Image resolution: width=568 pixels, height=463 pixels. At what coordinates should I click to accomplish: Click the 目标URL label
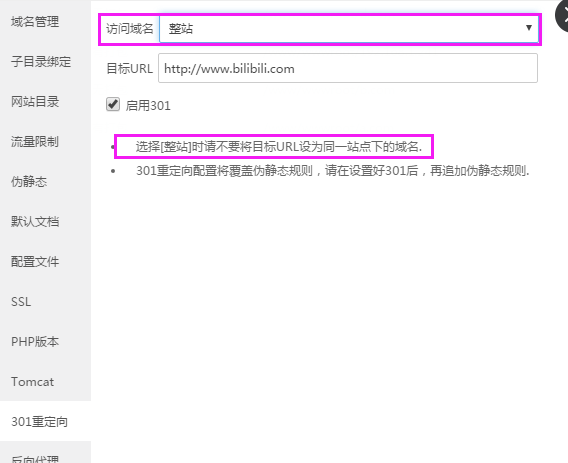(129, 68)
